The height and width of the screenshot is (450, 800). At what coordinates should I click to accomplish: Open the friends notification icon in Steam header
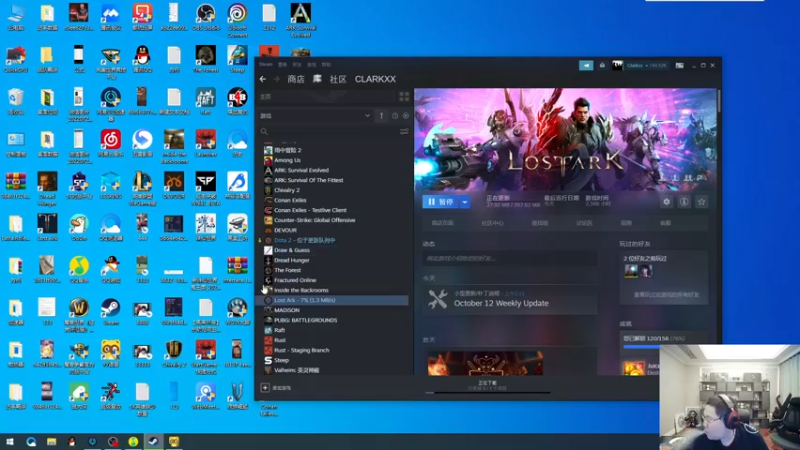pos(602,65)
